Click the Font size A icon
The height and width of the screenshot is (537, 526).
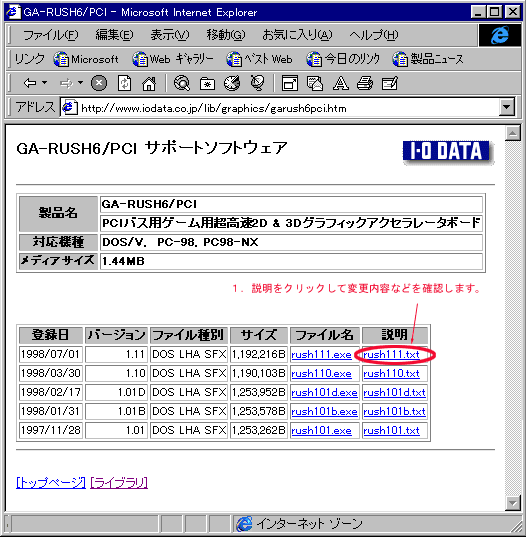coord(340,83)
